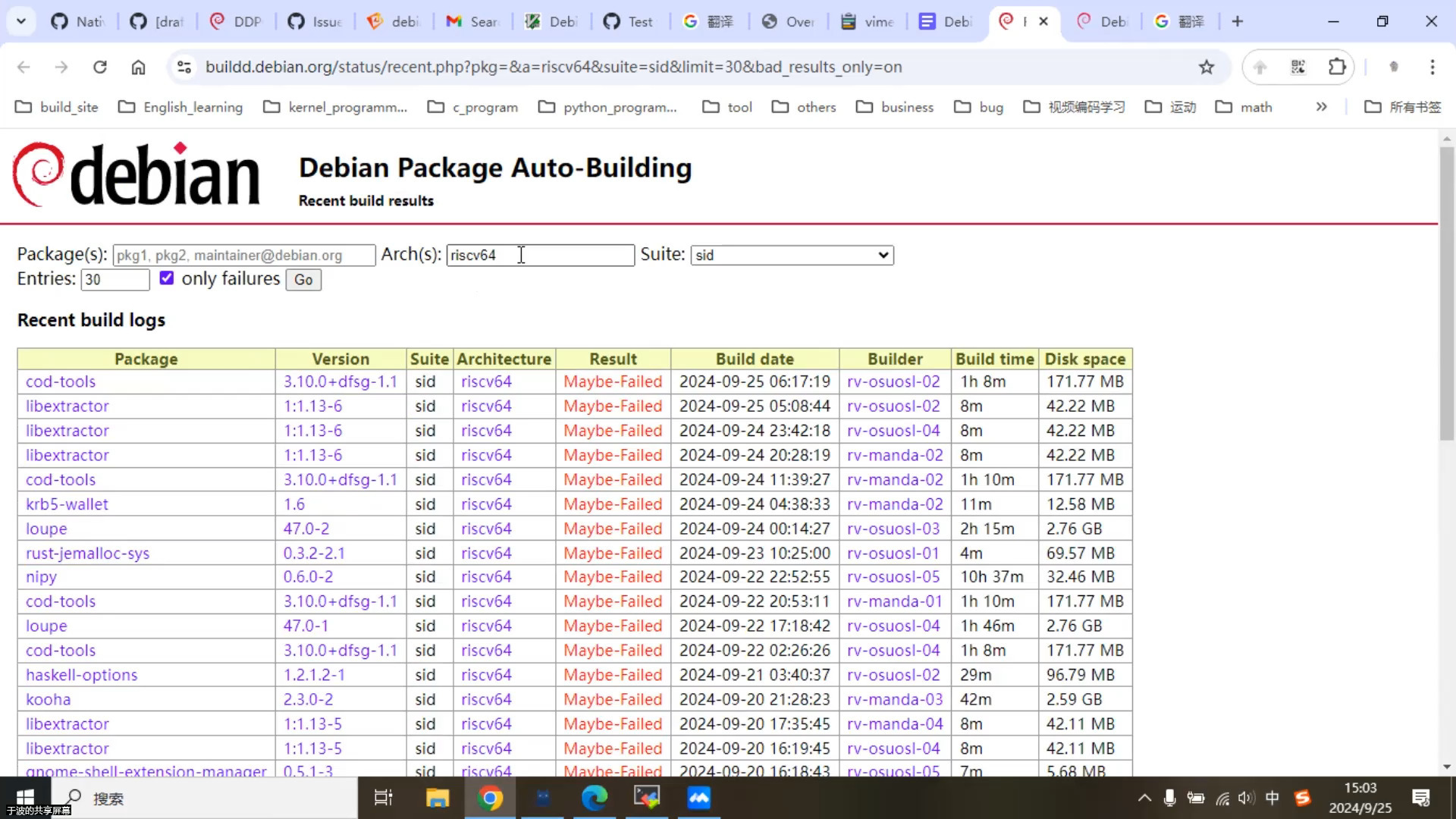The width and height of the screenshot is (1456, 819).
Task: Open the tab search dropdown arrow
Action: (20, 21)
